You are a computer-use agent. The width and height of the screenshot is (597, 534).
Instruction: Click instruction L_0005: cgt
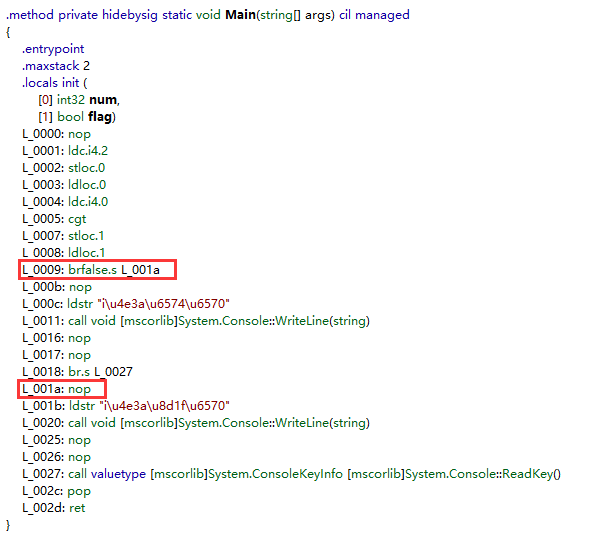click(54, 219)
